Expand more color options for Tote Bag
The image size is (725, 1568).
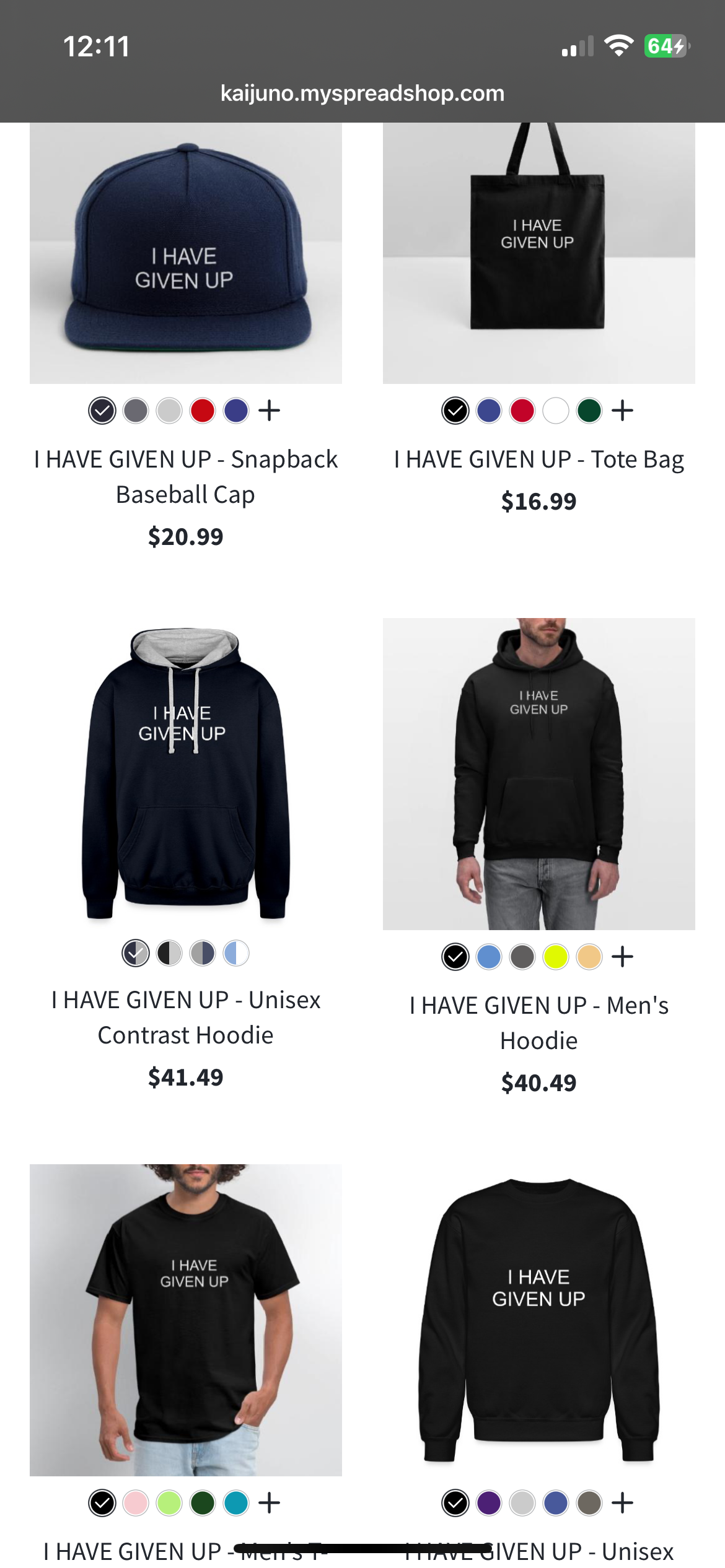[623, 411]
